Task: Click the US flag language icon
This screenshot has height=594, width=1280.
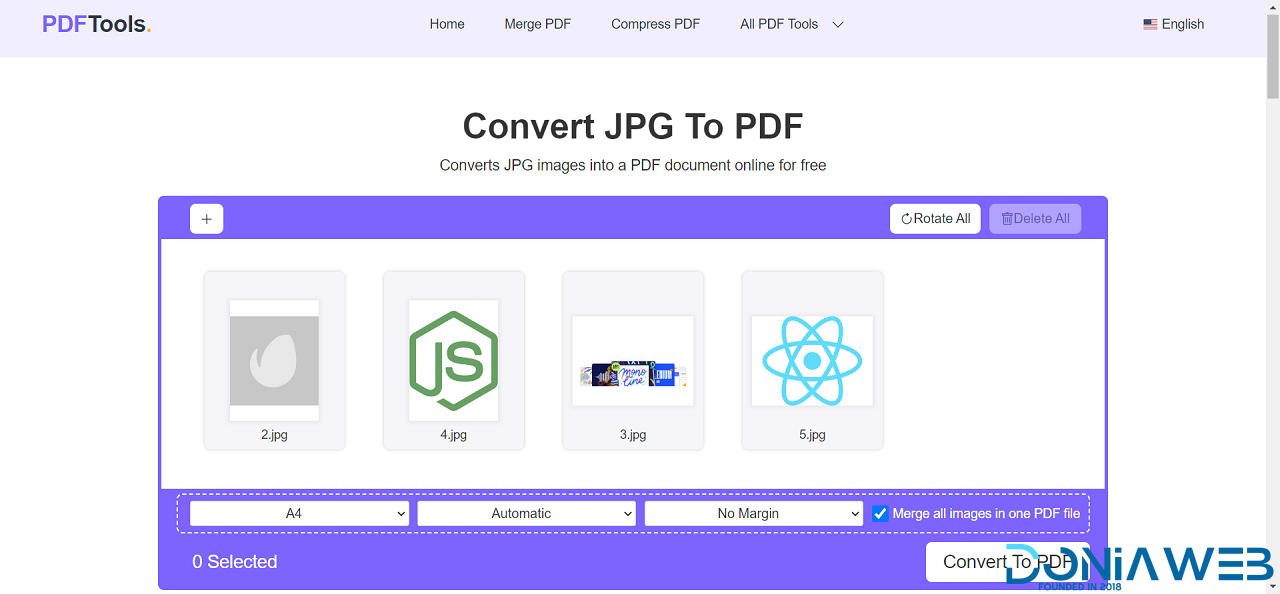Action: [x=1150, y=25]
